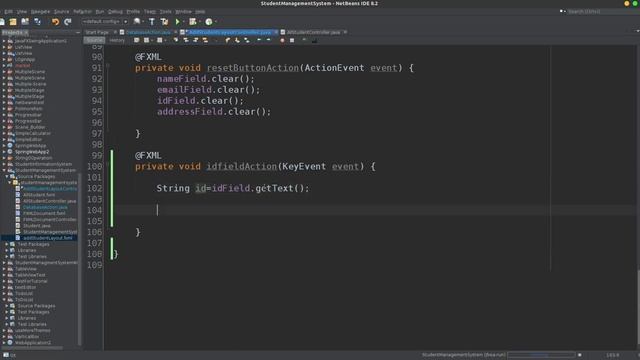Select Student.java in the project tree
The height and width of the screenshot is (360, 640).
[x=36, y=225]
